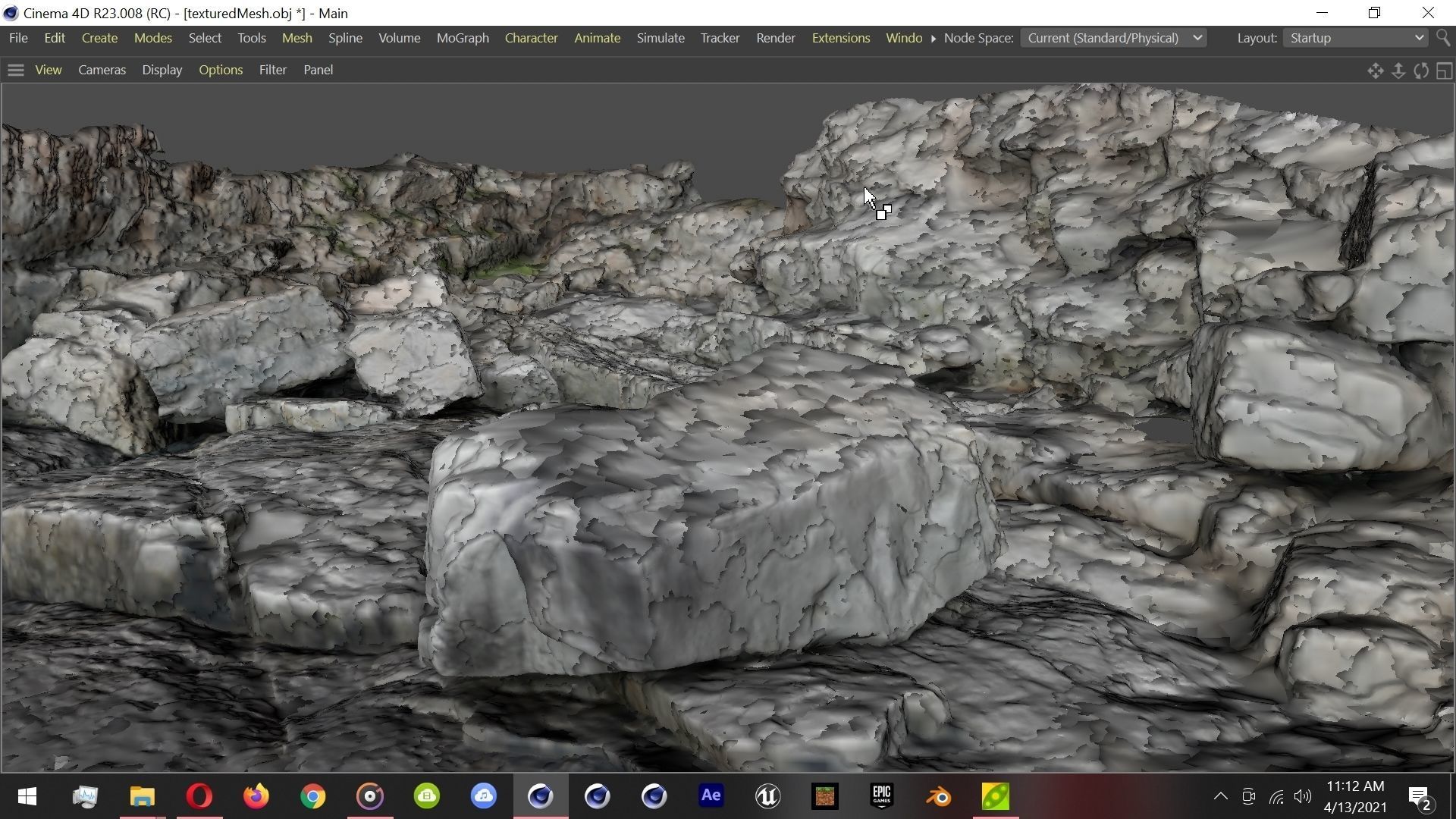This screenshot has width=1456, height=819.
Task: Open the Layout dropdown showing Startup
Action: (1355, 38)
